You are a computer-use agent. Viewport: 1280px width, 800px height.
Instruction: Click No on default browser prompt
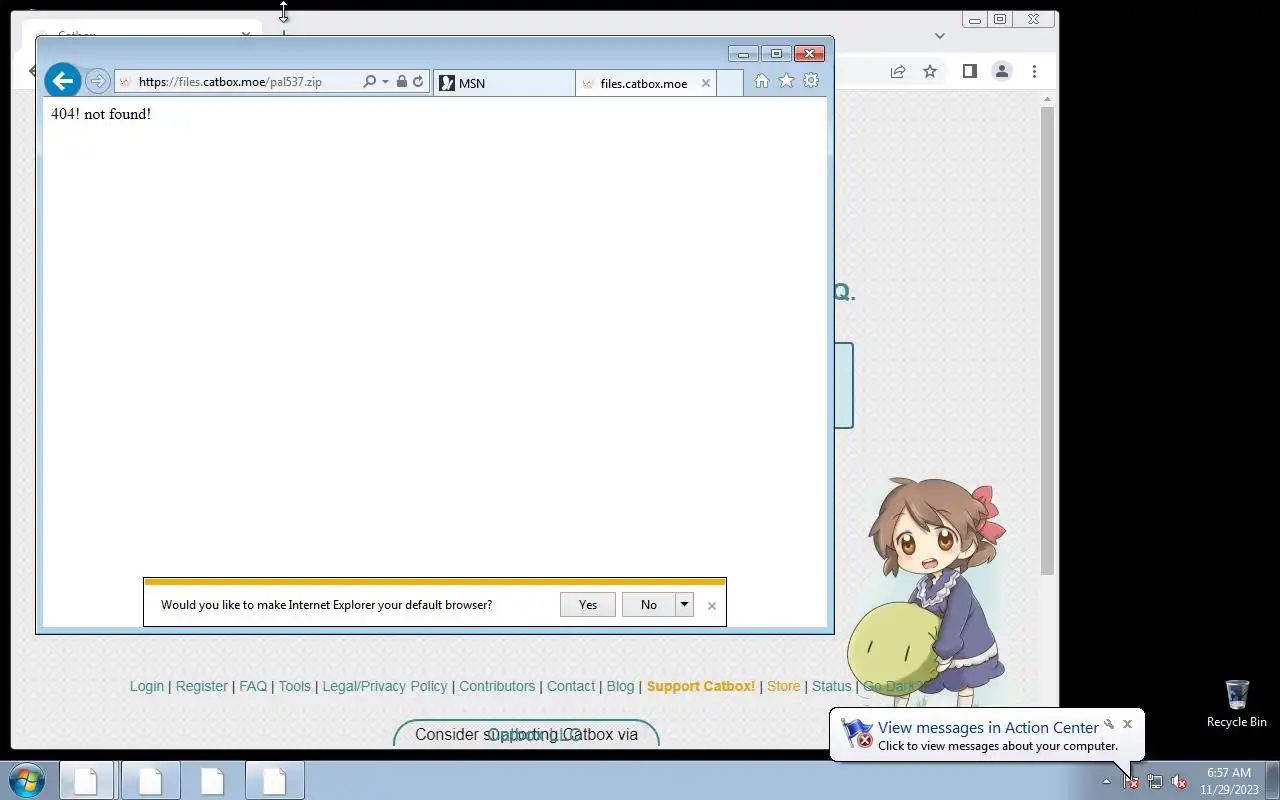[649, 604]
